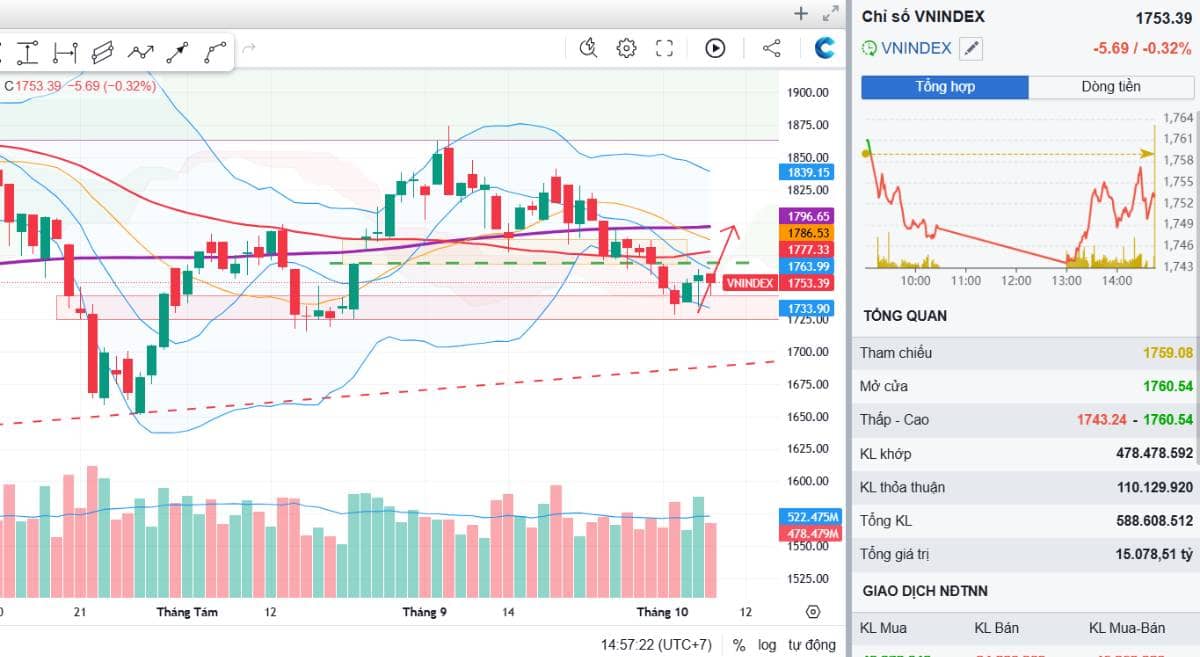This screenshot has height=657, width=1200.
Task: Click the purple 1796.65 moving average label
Action: 809,216
